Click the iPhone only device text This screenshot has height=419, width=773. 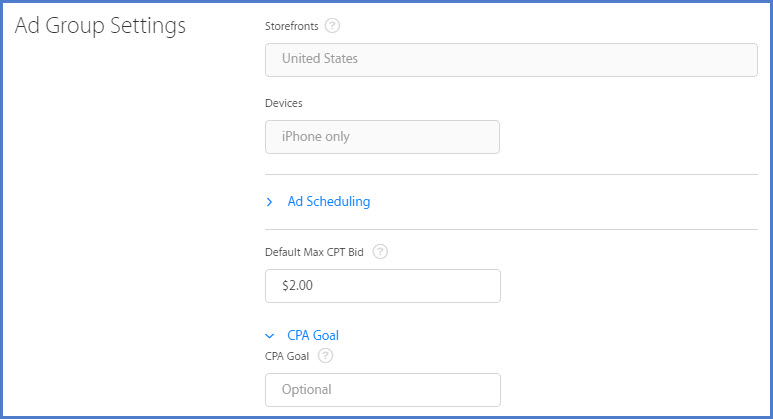click(x=316, y=137)
